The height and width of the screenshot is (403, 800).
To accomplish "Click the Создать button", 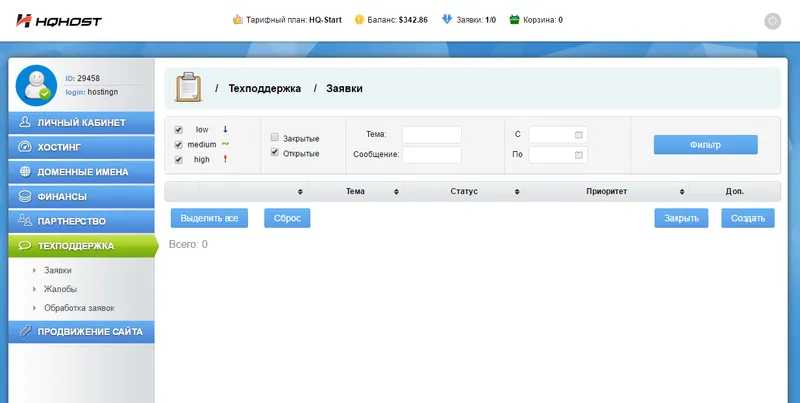I will (748, 218).
